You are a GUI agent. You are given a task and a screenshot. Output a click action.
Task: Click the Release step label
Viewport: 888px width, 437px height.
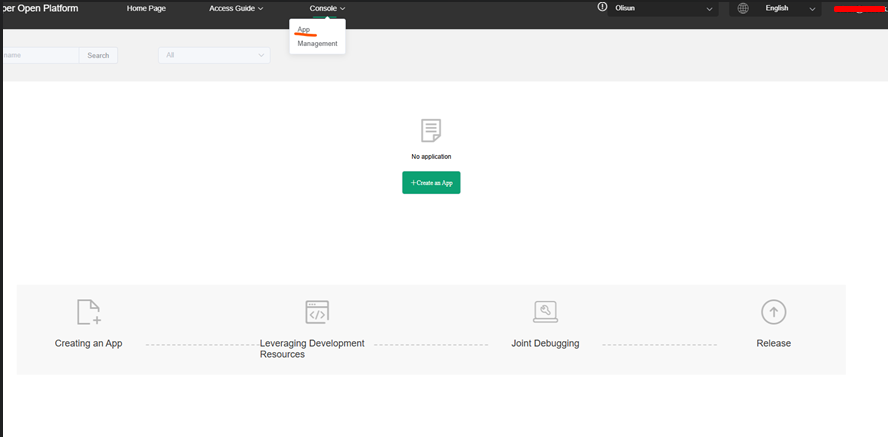[x=773, y=343]
